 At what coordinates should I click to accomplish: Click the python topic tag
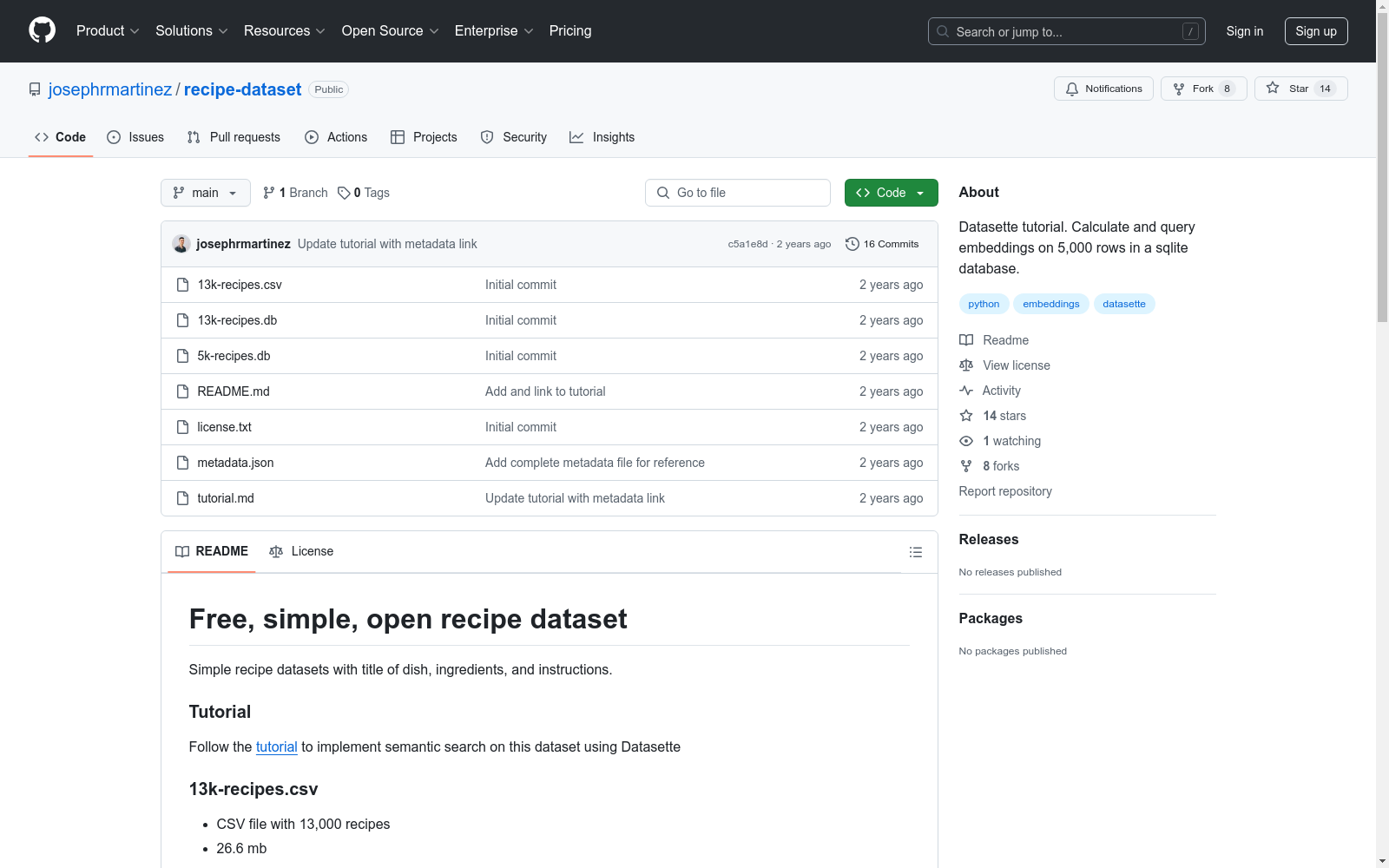984,304
